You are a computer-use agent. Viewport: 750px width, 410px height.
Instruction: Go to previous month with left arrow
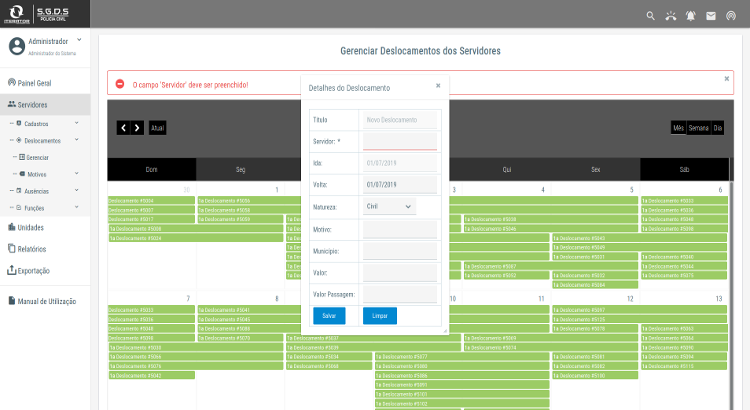pos(123,128)
